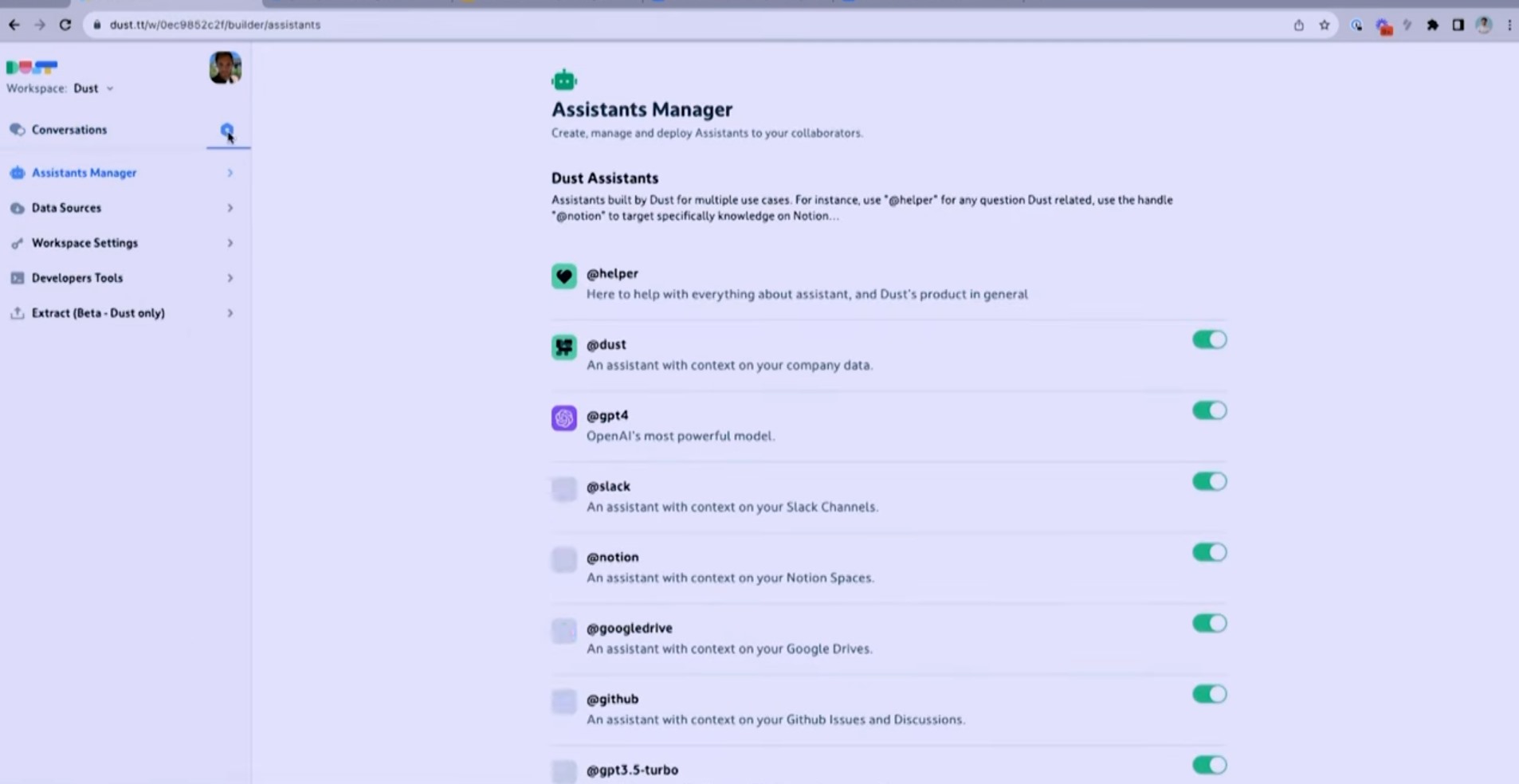The width and height of the screenshot is (1519, 784).
Task: Click the Dust logo in sidebar
Action: (x=32, y=68)
